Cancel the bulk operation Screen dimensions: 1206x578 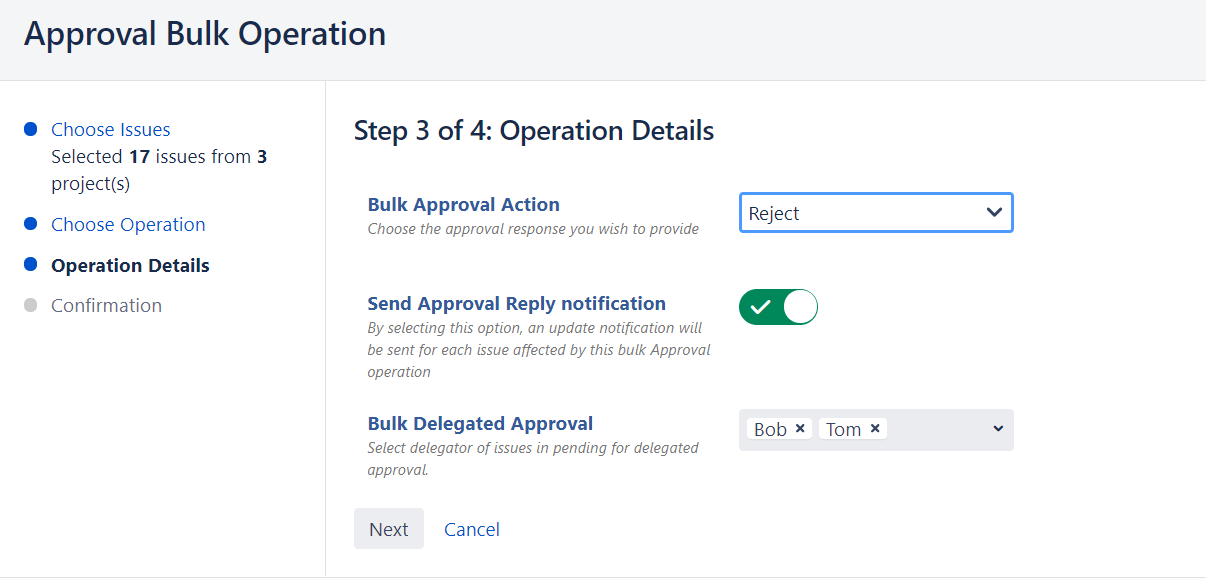[471, 529]
